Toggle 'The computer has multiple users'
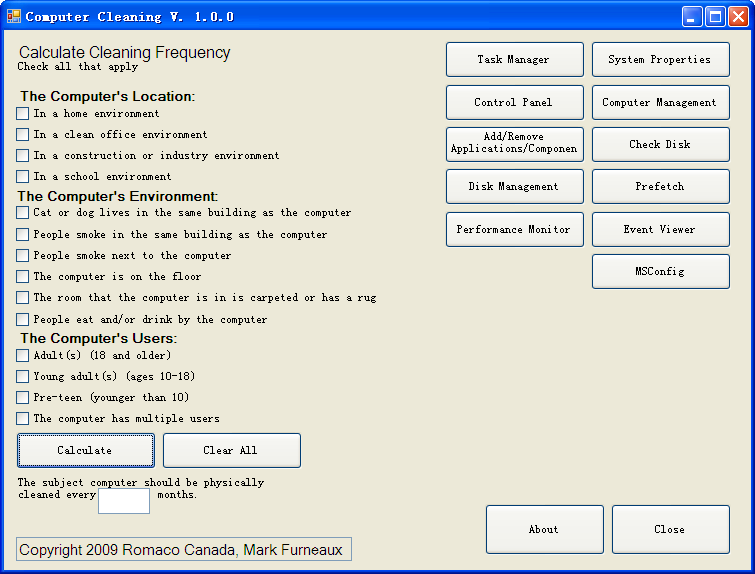This screenshot has width=755, height=574. point(23,419)
